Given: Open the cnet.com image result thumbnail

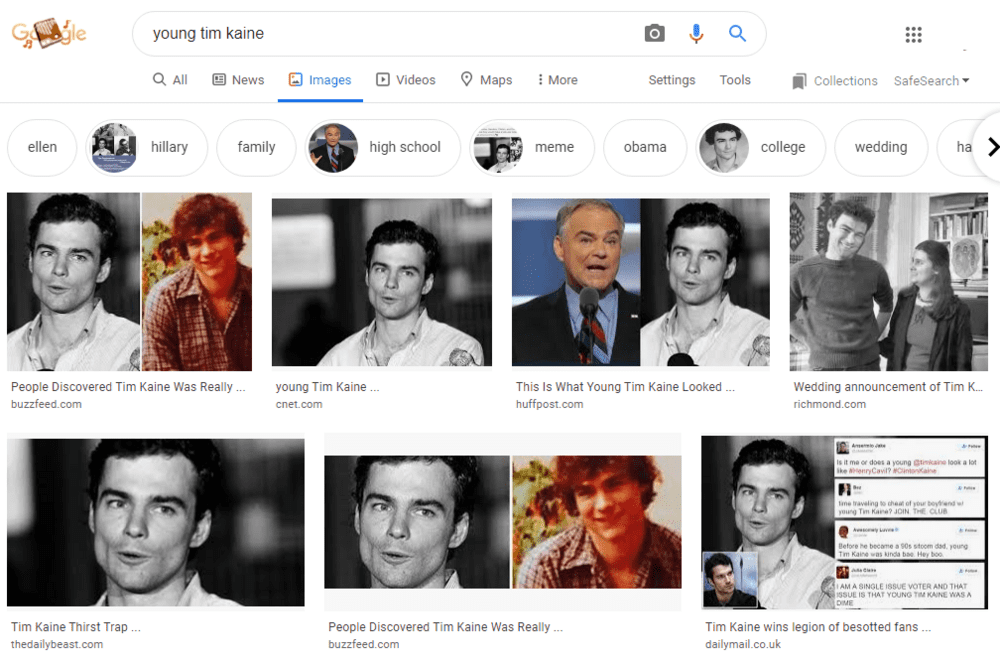Looking at the screenshot, I should pos(381,282).
